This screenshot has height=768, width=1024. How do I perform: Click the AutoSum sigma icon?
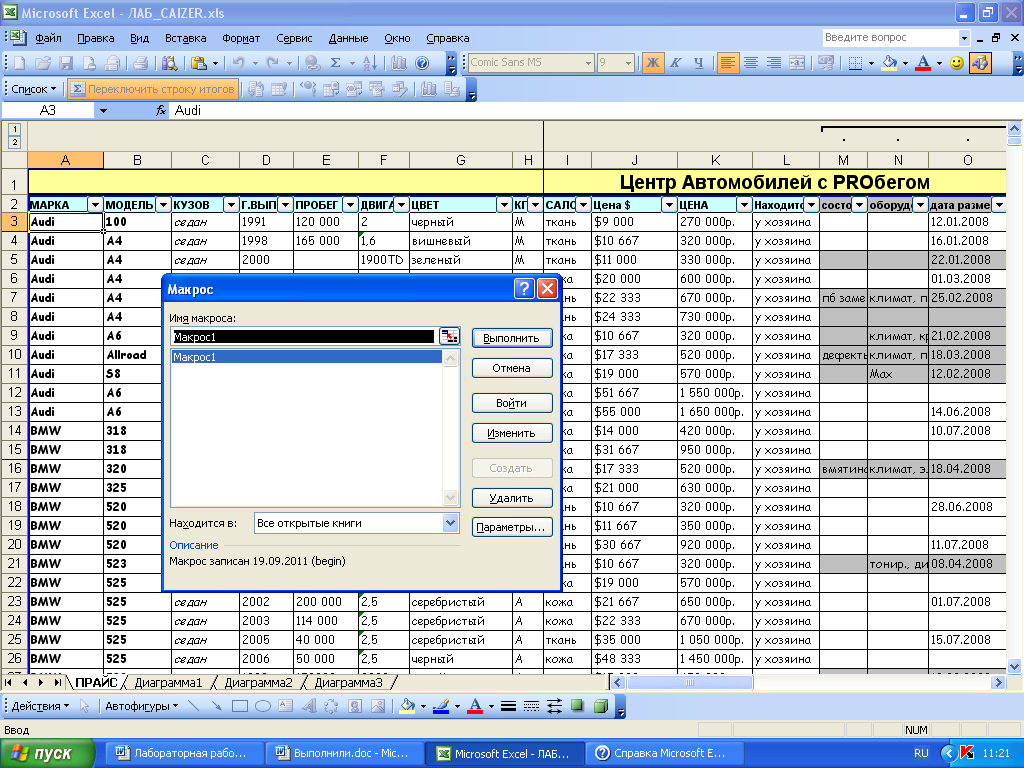(336, 63)
